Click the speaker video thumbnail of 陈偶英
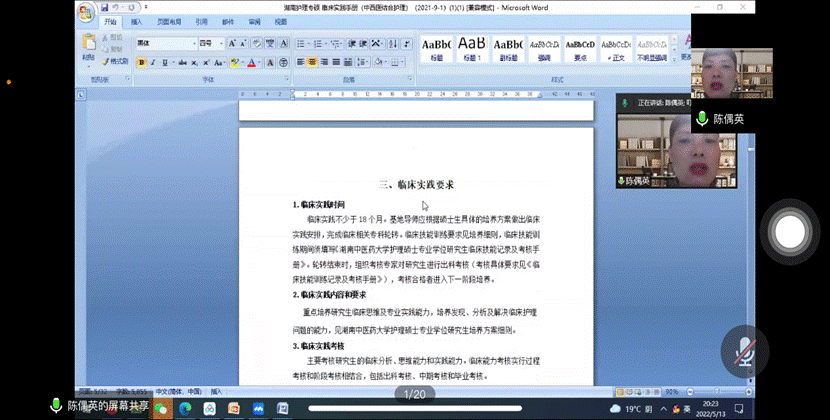The height and width of the screenshot is (420, 830). point(652,150)
